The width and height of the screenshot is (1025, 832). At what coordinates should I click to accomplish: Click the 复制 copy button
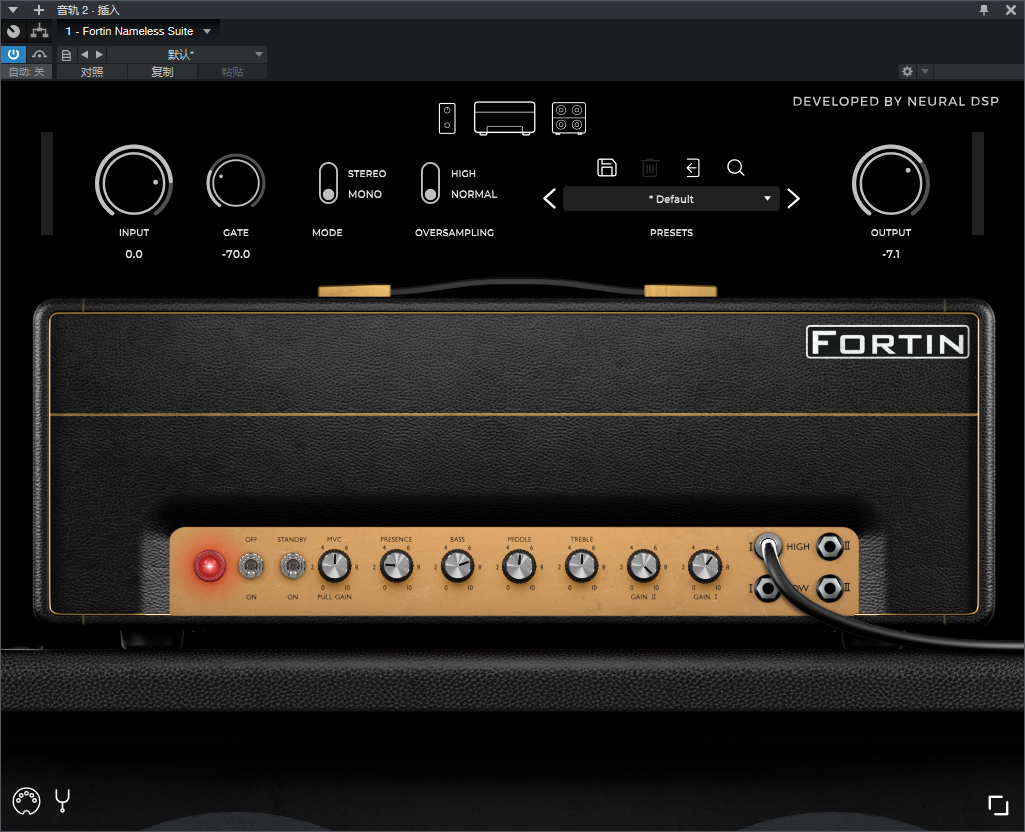tap(162, 72)
